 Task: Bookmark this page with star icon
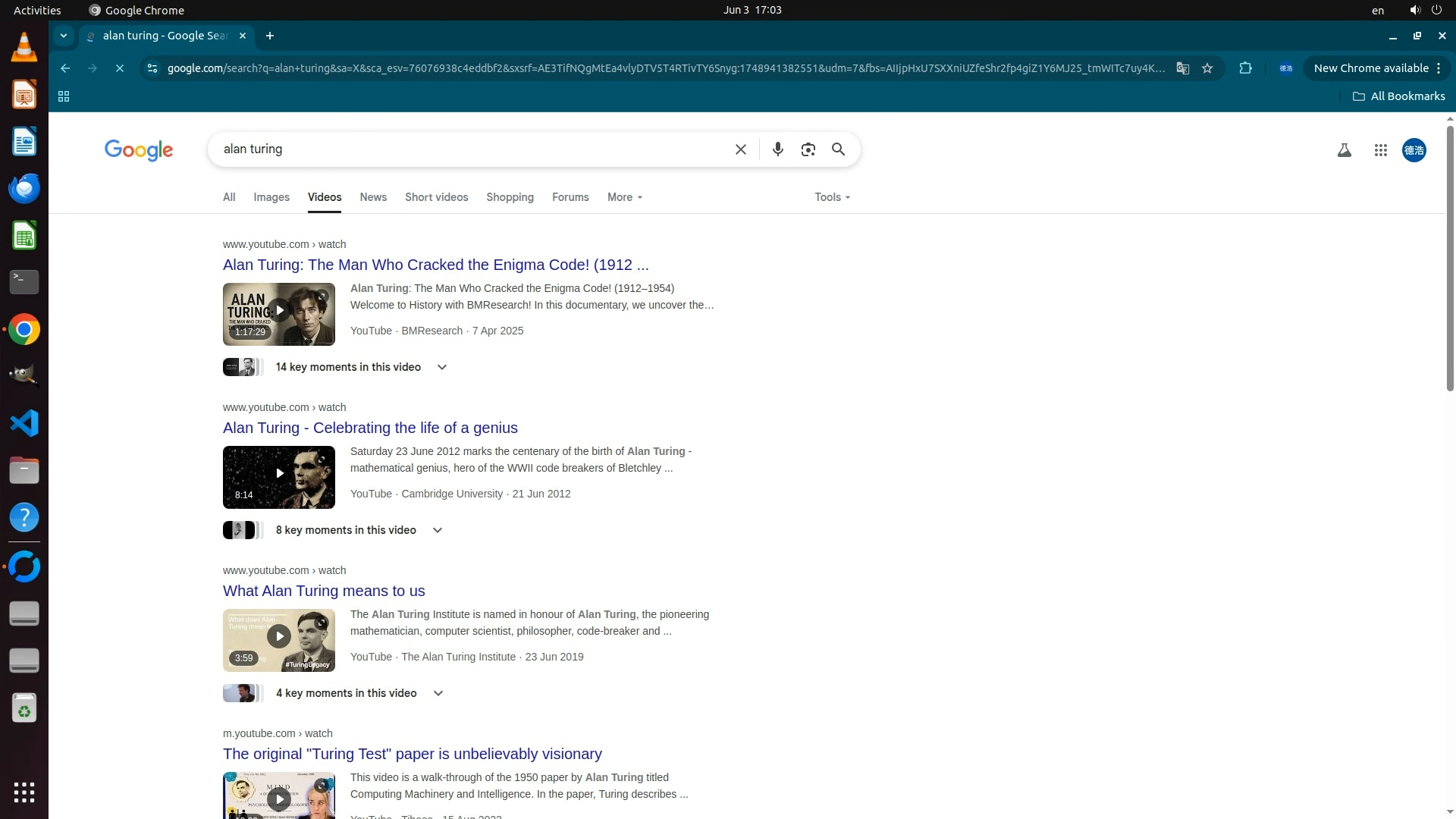click(x=1207, y=68)
